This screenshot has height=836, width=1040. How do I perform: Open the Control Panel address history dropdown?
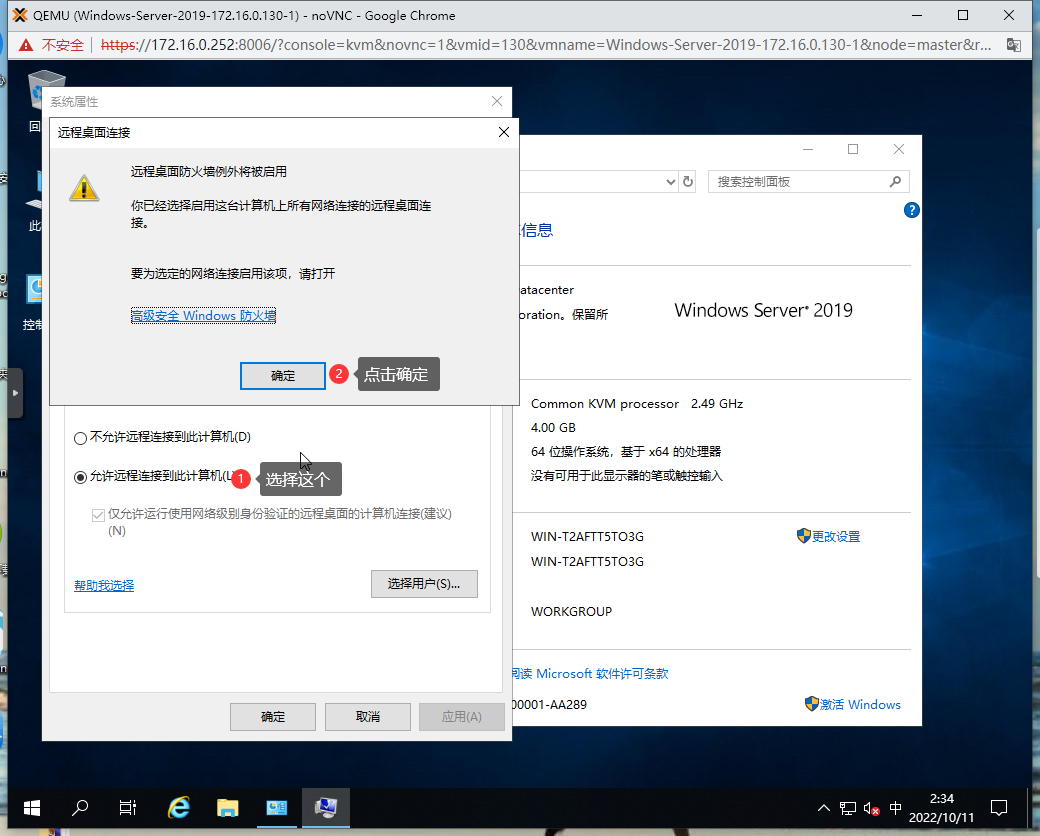pos(671,182)
